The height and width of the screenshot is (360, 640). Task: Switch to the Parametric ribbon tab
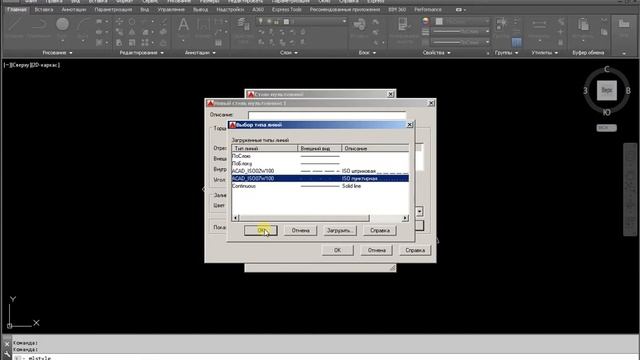point(113,9)
